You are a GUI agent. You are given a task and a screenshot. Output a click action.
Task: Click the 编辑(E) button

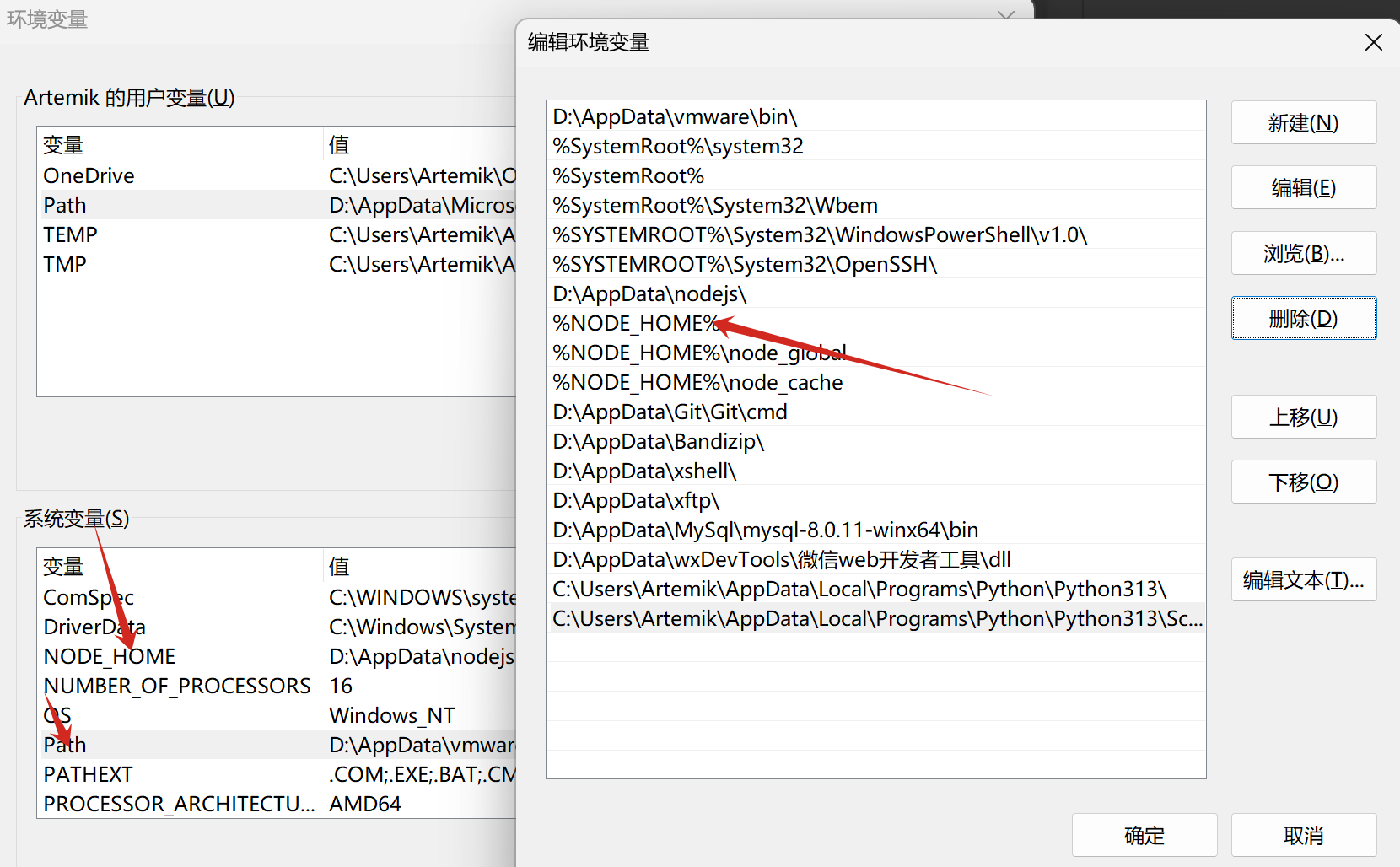click(1303, 188)
